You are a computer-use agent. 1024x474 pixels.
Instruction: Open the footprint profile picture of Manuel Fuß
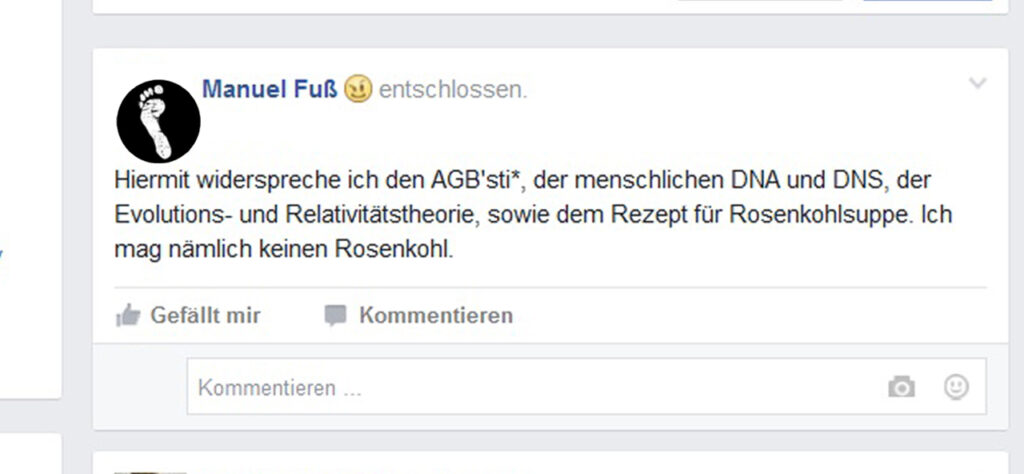[x=158, y=121]
